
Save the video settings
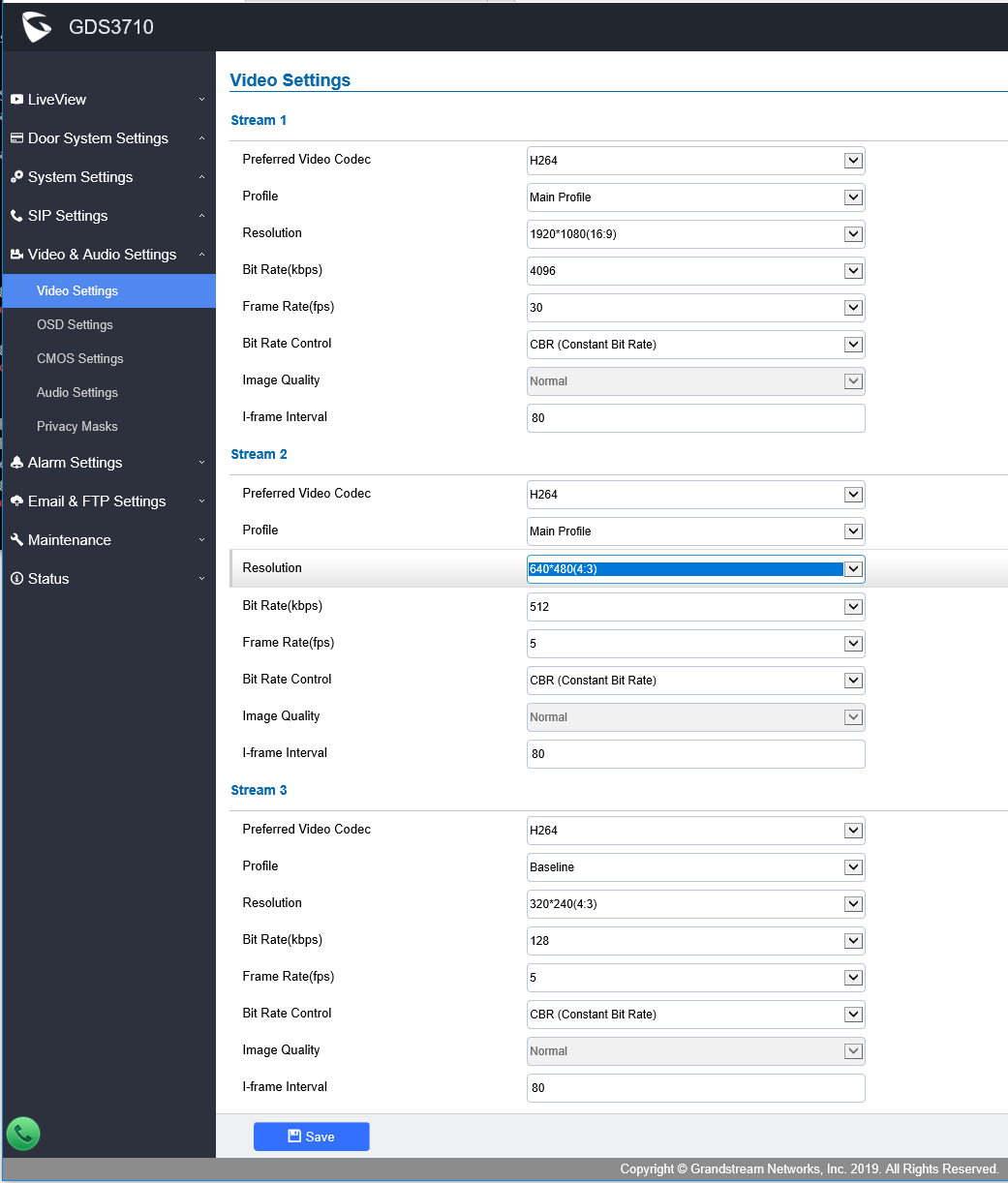click(311, 1137)
